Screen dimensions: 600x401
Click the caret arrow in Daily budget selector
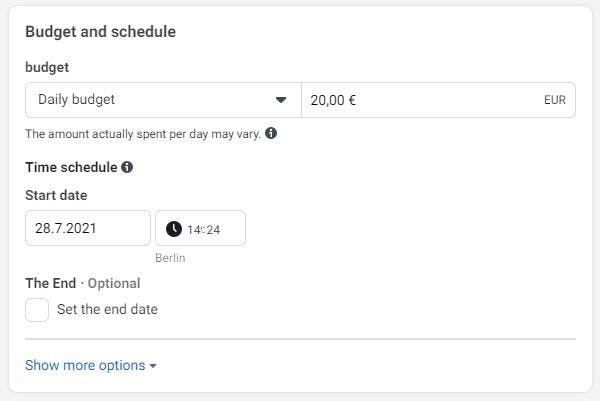[281, 100]
